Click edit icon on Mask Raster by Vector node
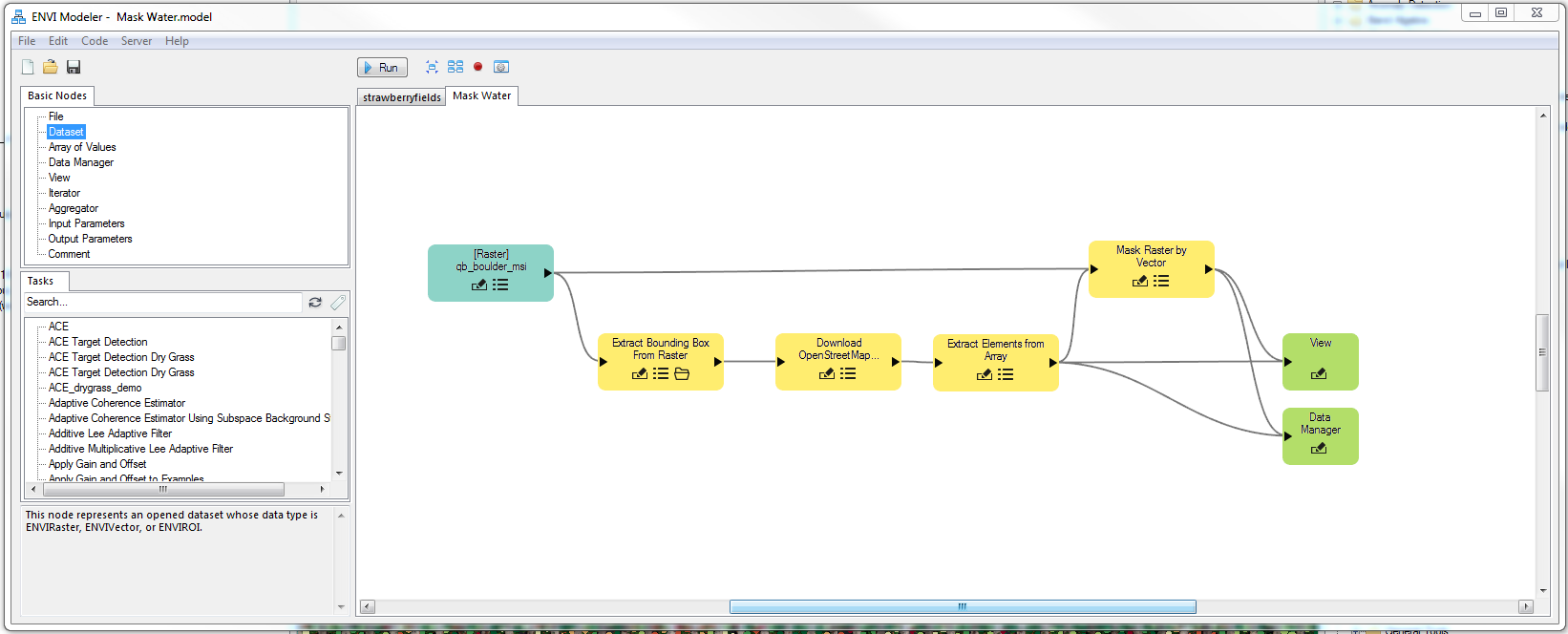The width and height of the screenshot is (1568, 634). 1139,282
